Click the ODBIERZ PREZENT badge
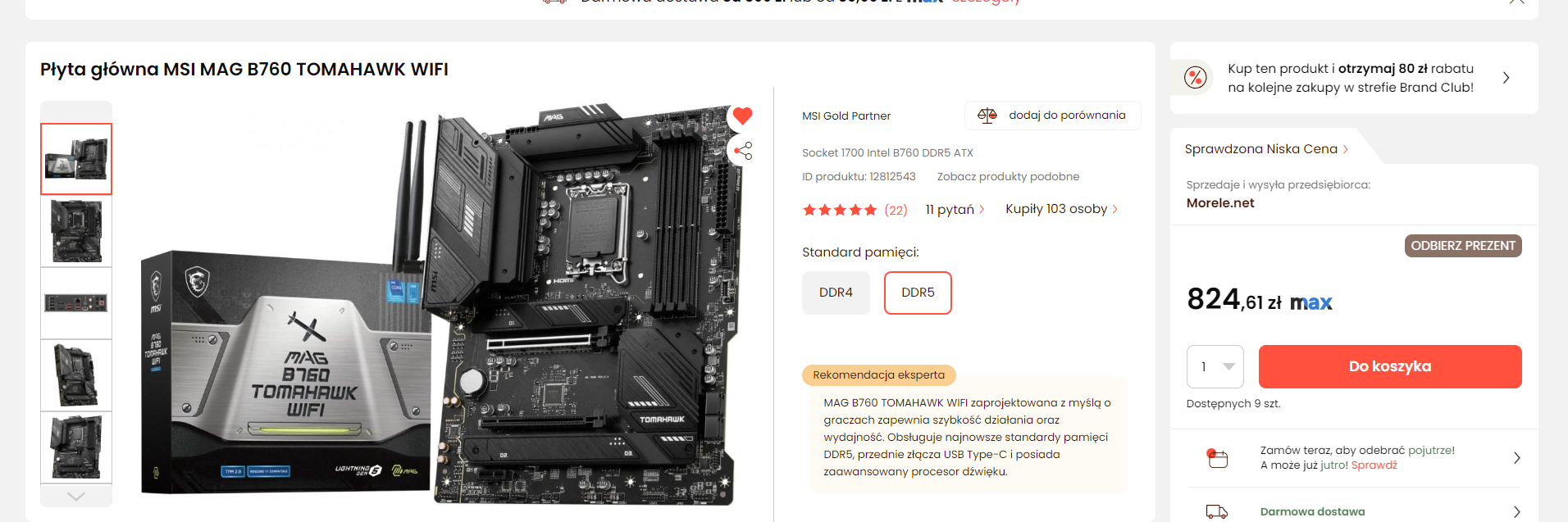Image resolution: width=1568 pixels, height=522 pixels. coord(1463,246)
